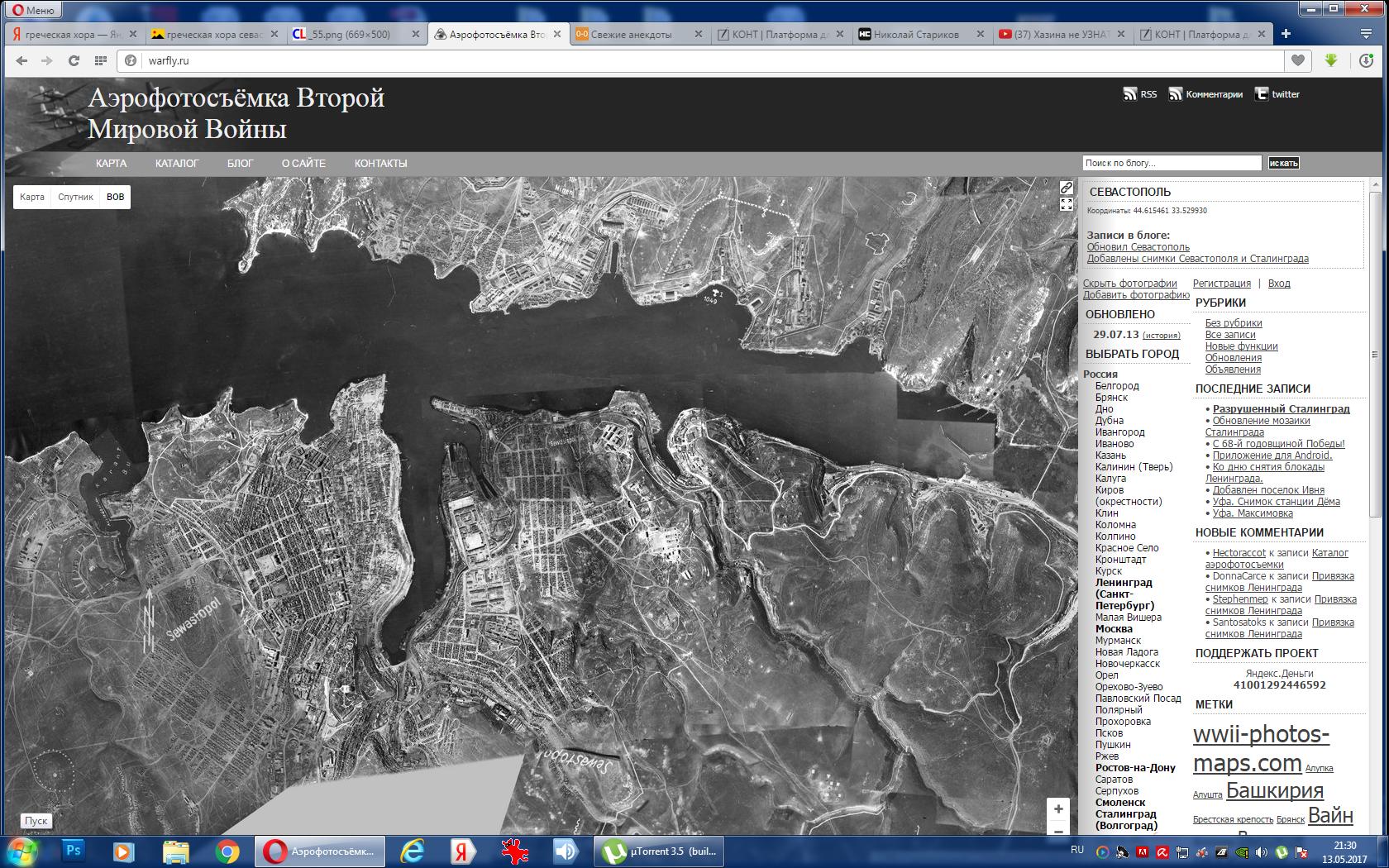
Task: Open a new tab with plus button
Action: 1286,34
